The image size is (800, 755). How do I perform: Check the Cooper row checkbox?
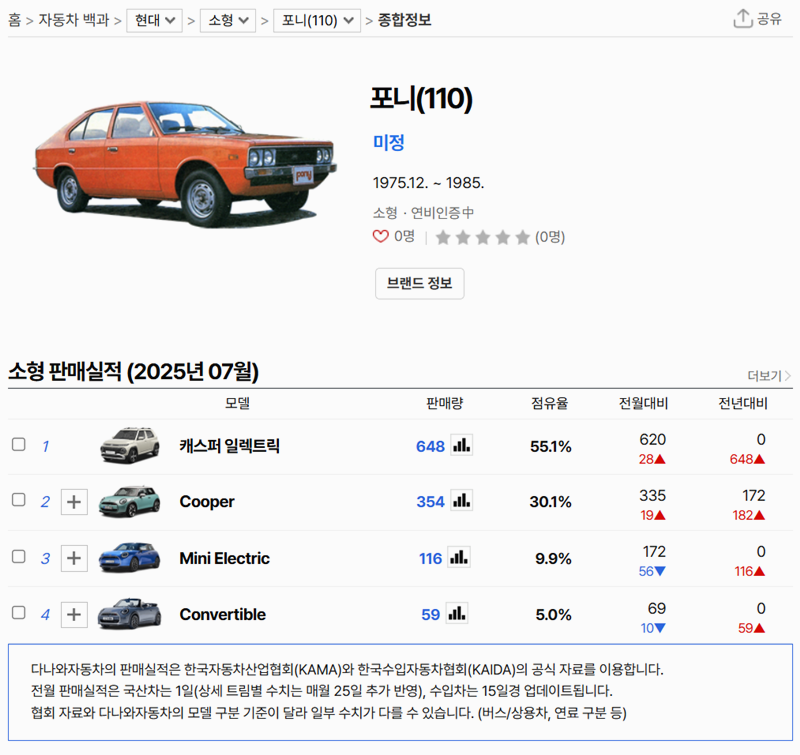tap(19, 500)
